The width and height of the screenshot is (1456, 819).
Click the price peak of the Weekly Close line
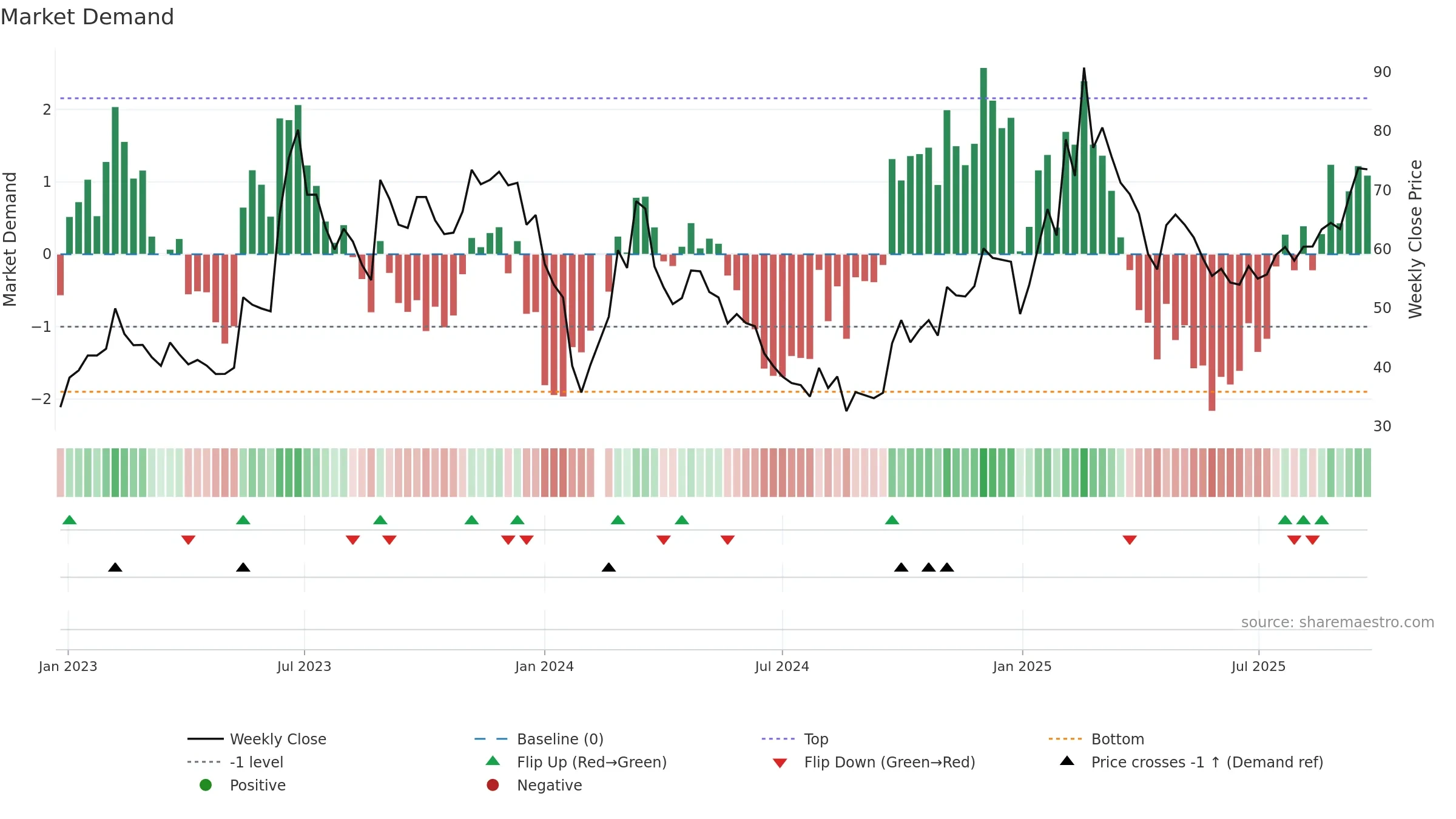pos(1084,69)
